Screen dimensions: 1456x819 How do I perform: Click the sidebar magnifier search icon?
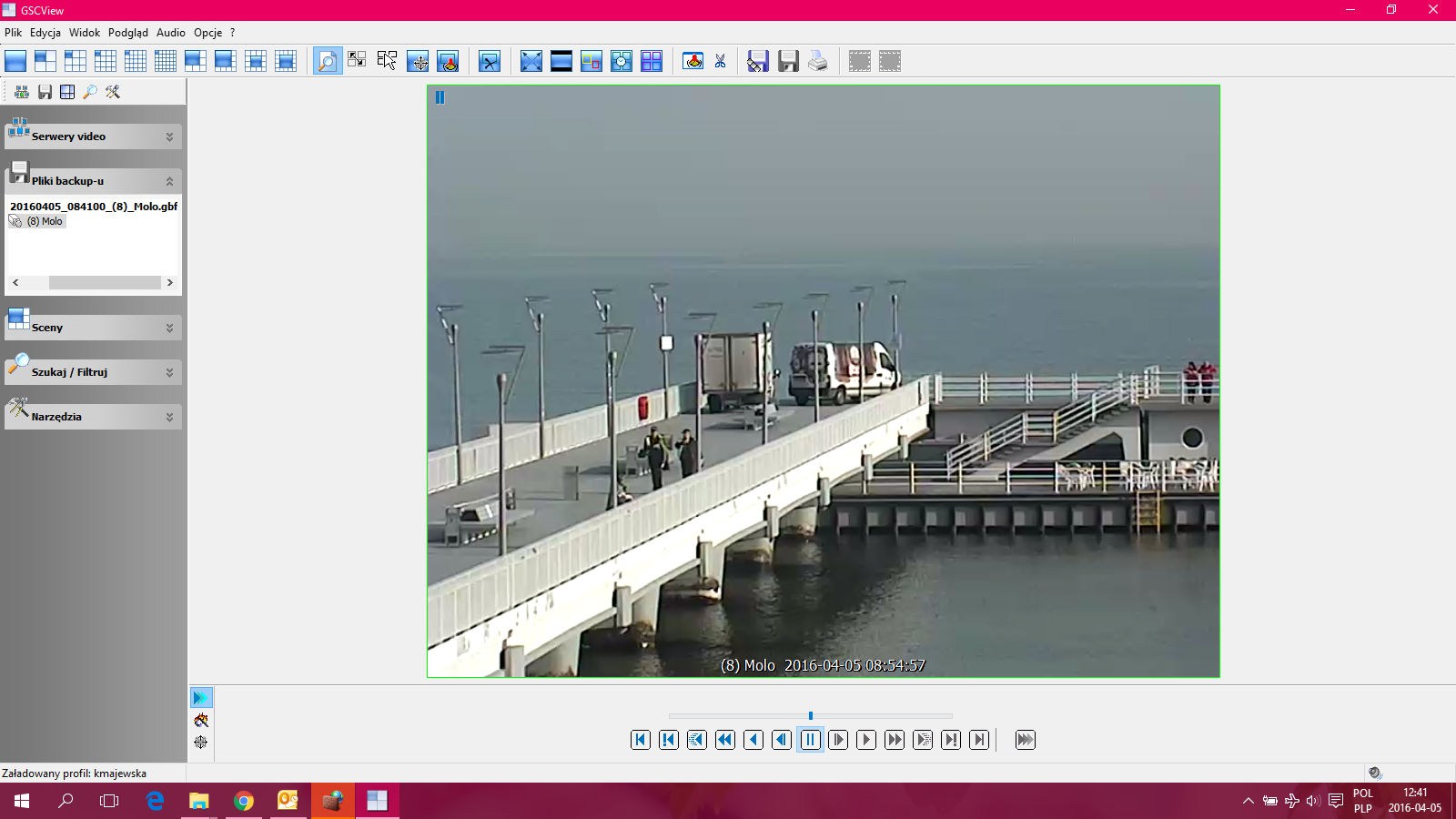pyautogui.click(x=90, y=92)
